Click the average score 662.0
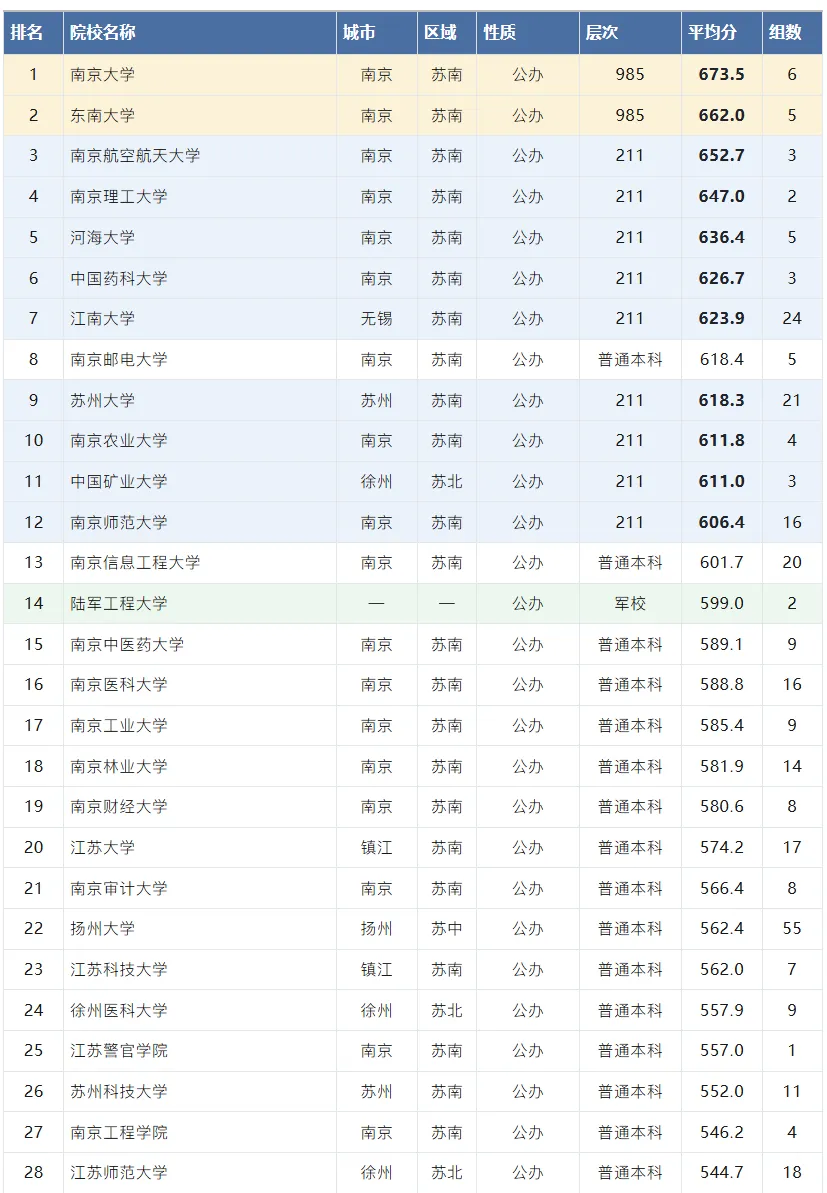 [721, 115]
